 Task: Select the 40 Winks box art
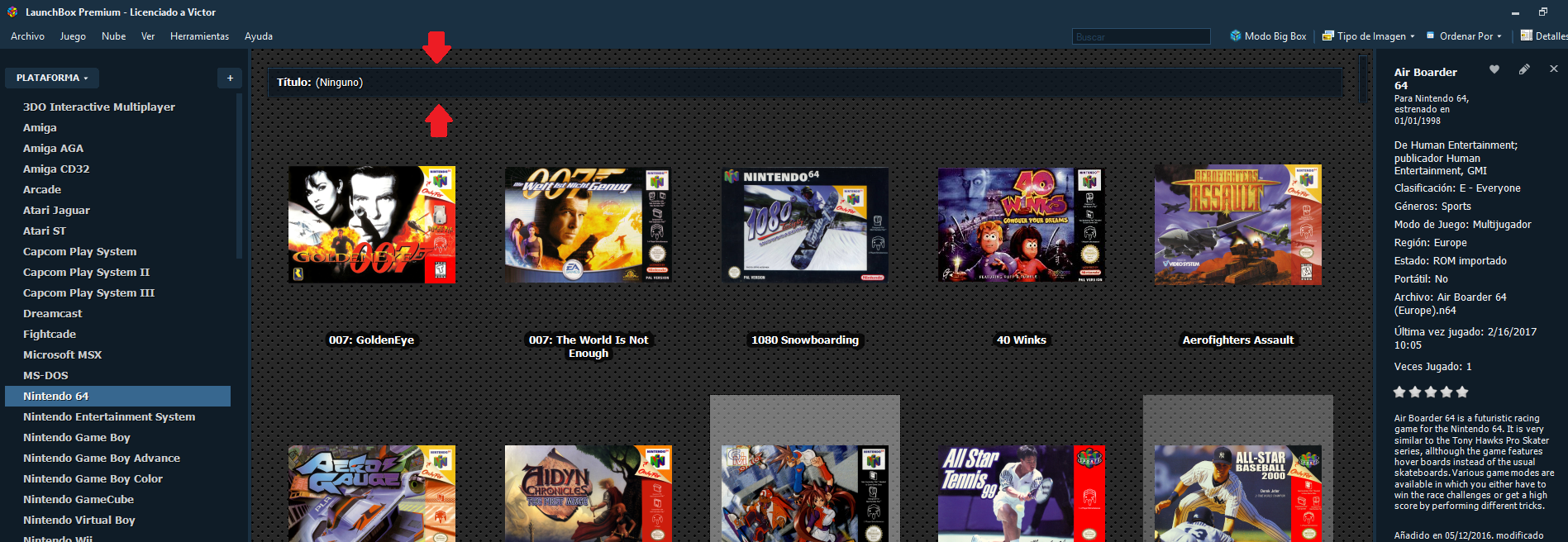(x=1022, y=225)
